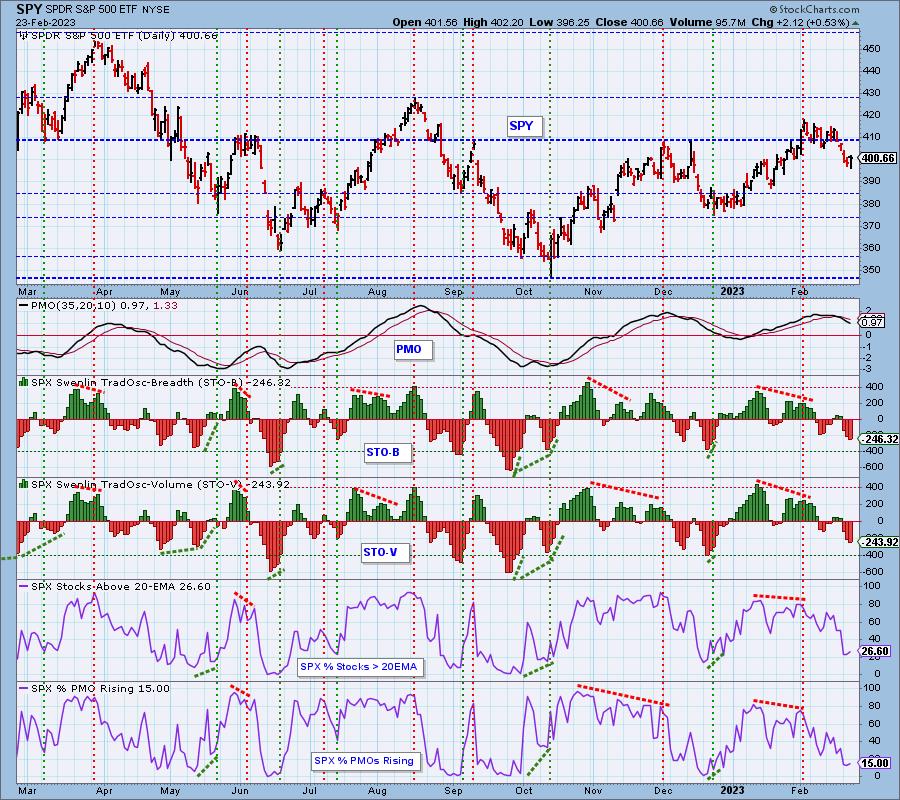
Task: Click the StockCharts.com copyright label
Action: pyautogui.click(x=814, y=9)
